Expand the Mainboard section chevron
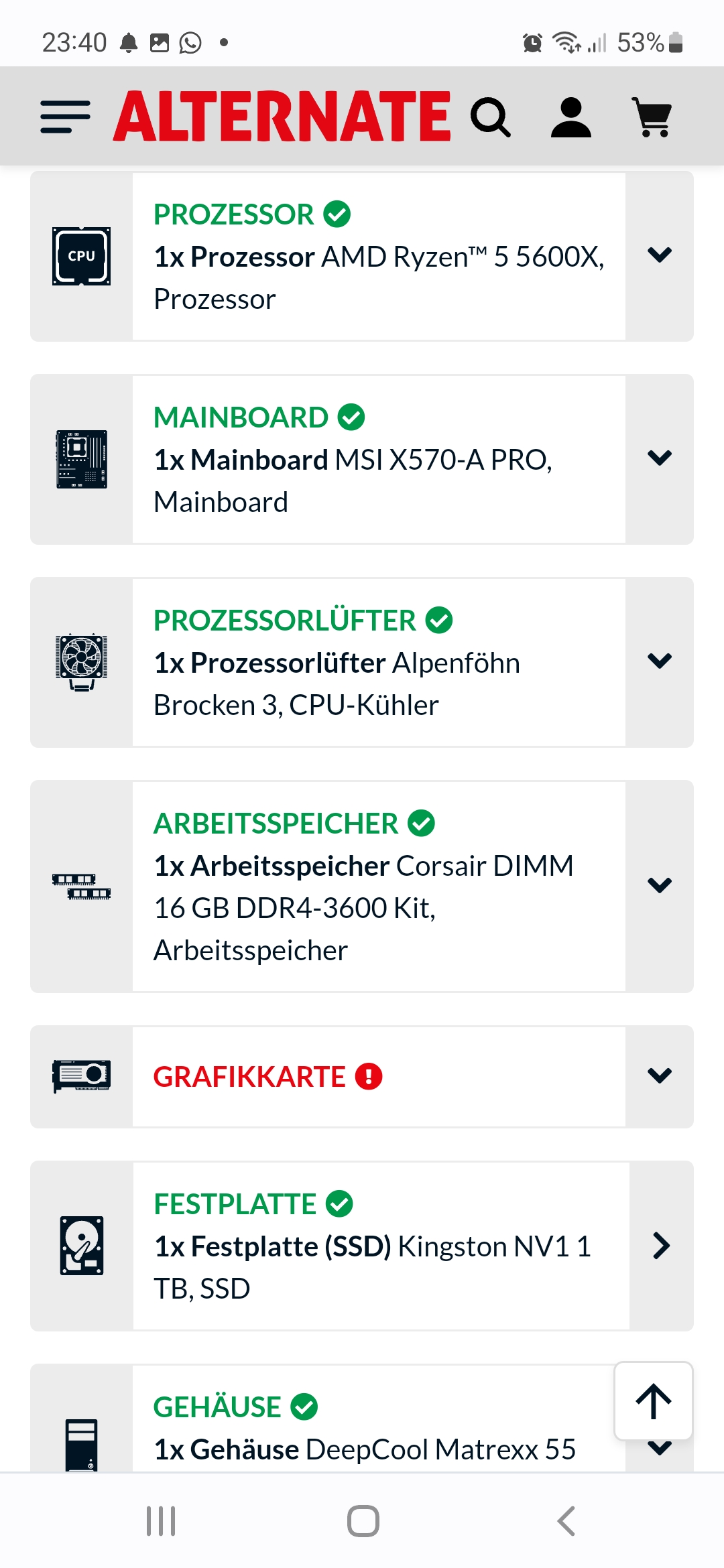Screen dimensions: 724x1568 [660, 458]
